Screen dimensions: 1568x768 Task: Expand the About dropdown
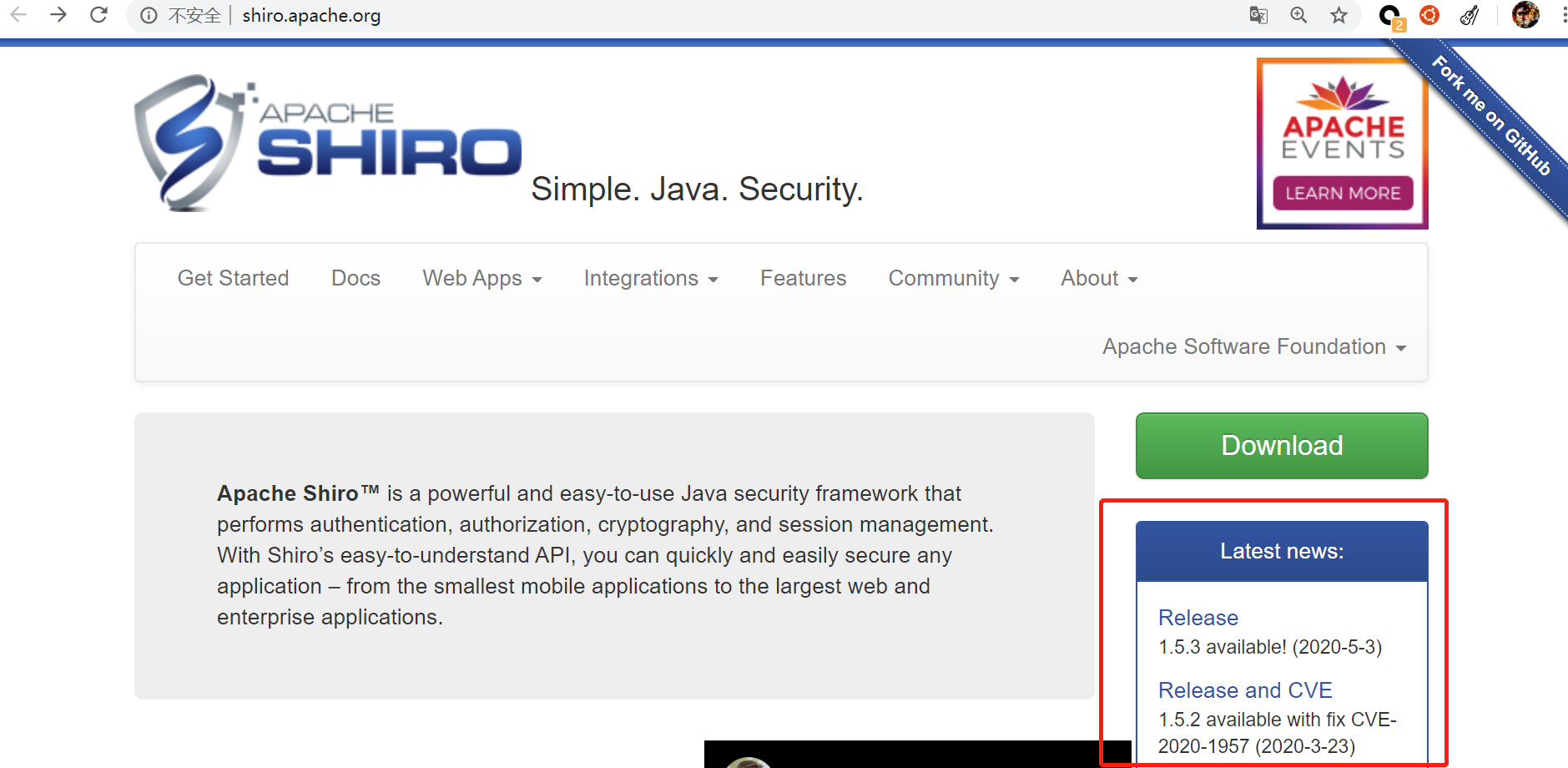(x=1099, y=278)
